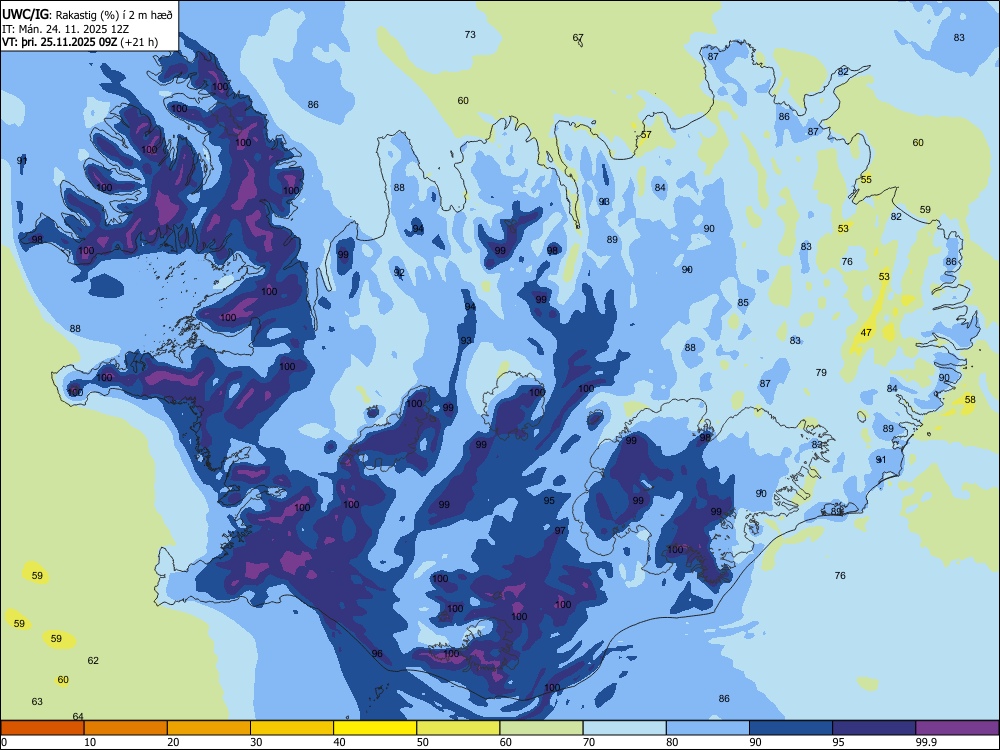
Task: Click the map value '64'
Action: 78,716
